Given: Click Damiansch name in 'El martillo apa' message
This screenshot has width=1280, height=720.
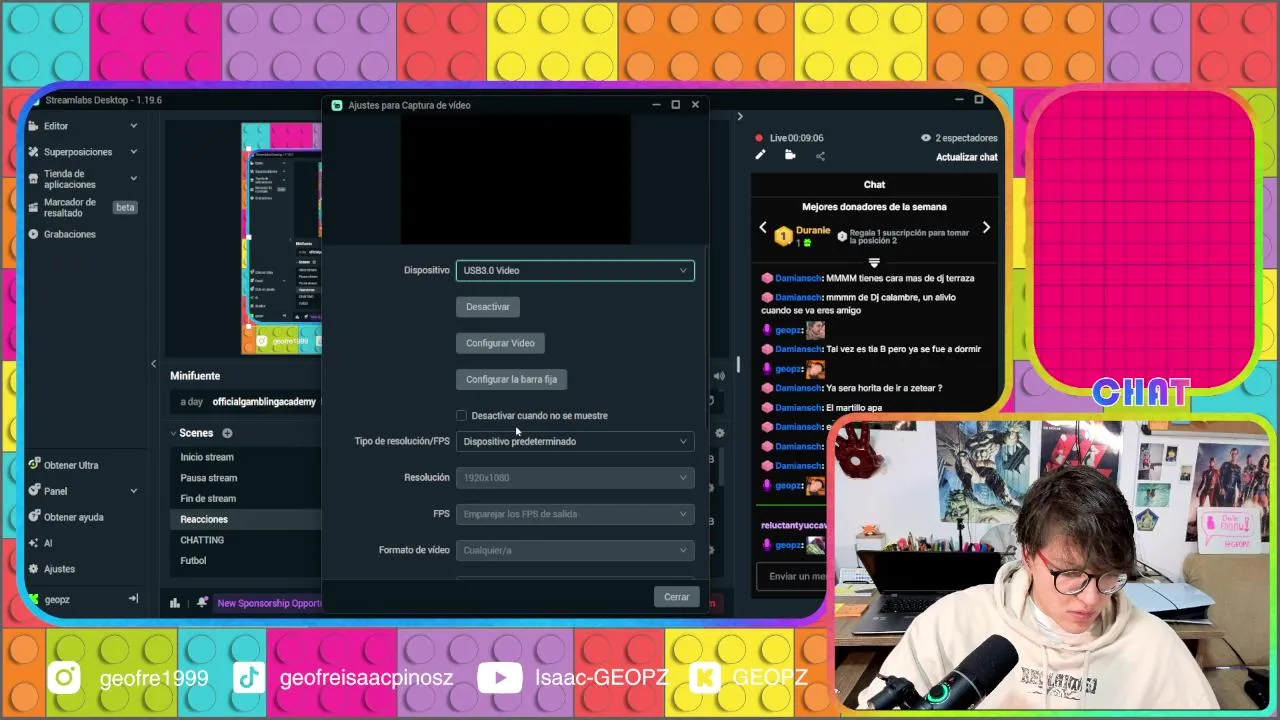Looking at the screenshot, I should point(798,408).
